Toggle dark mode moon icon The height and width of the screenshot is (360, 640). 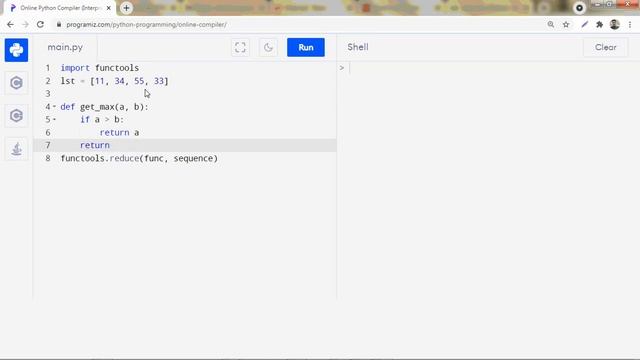(x=268, y=47)
